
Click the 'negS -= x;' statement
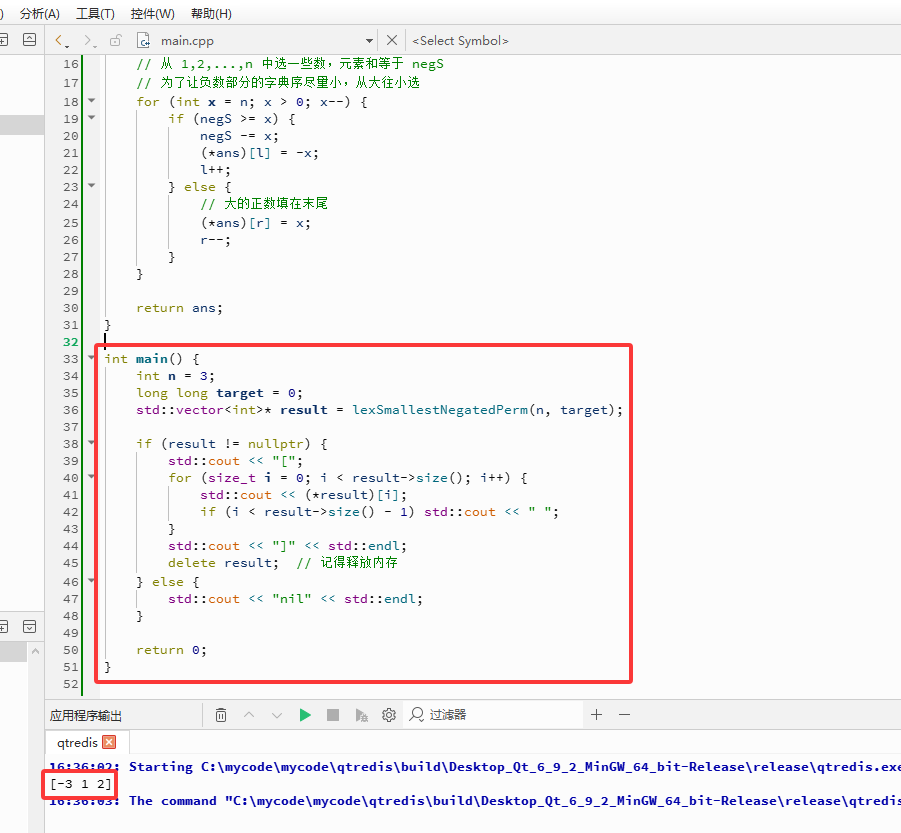(239, 136)
